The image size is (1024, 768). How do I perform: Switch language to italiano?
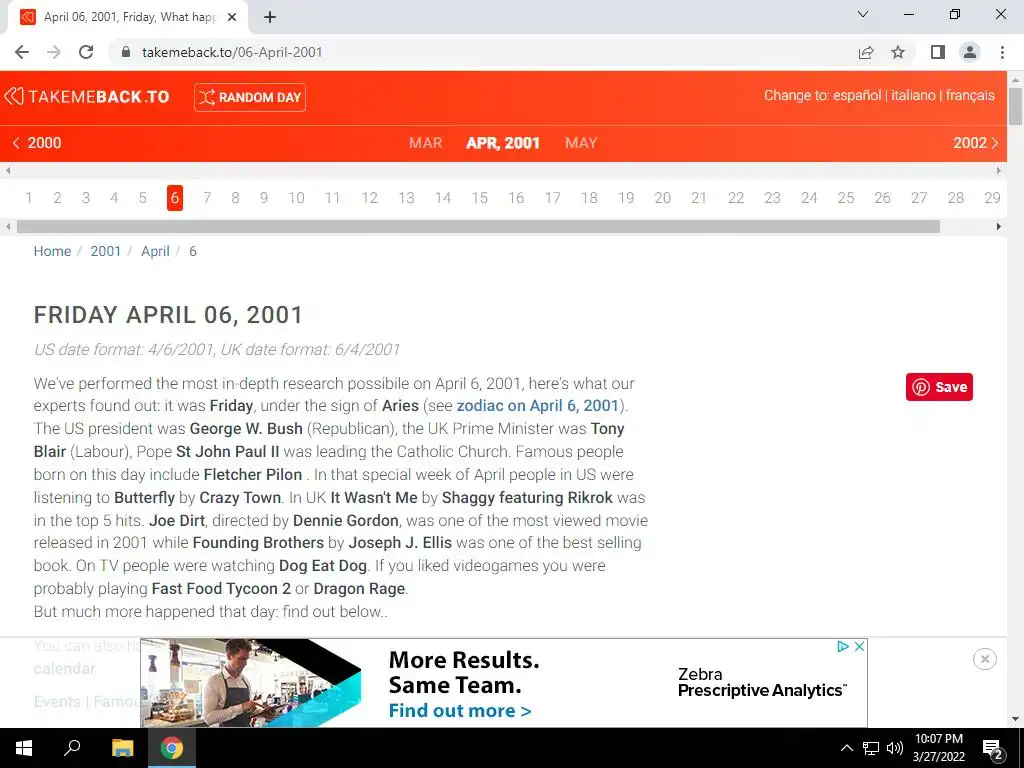click(x=913, y=95)
